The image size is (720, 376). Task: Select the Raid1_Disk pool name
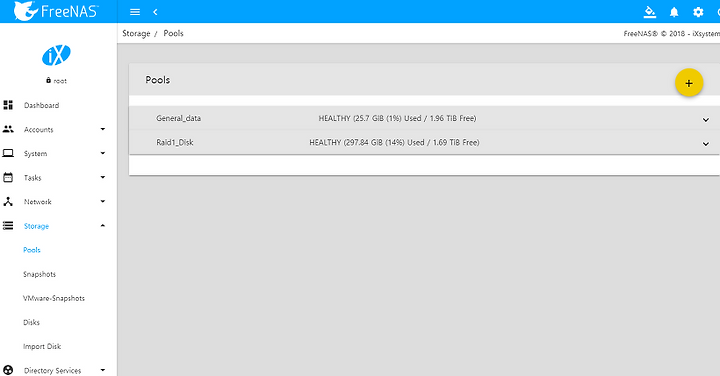[x=175, y=142]
